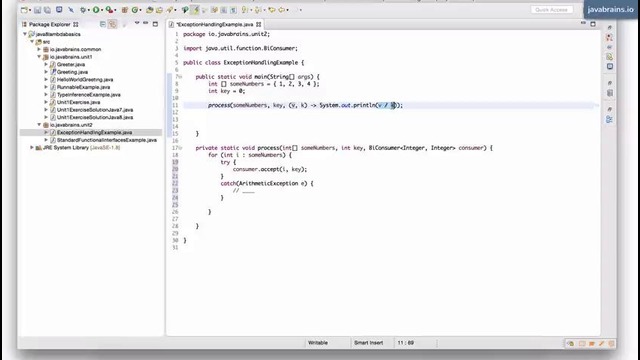The image size is (640, 360).
Task: Select Greeting.java in Package Explorer
Action: coord(72,72)
